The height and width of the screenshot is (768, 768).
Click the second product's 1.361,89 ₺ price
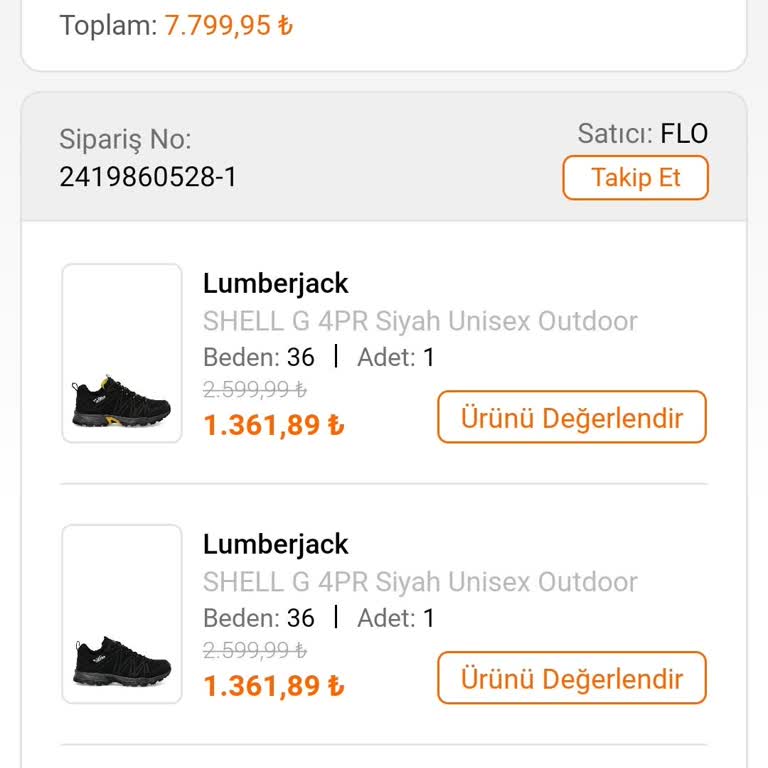273,686
